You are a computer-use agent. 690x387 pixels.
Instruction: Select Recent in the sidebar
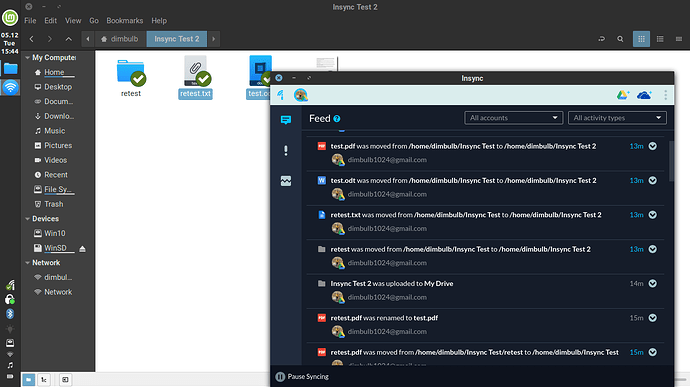pyautogui.click(x=51, y=175)
